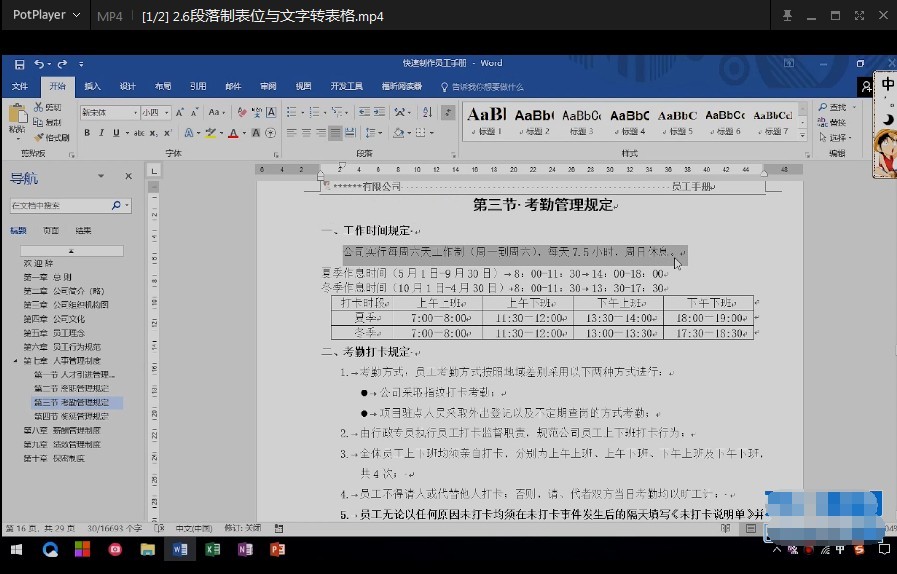Image resolution: width=897 pixels, height=574 pixels.
Task: Switch to the 插入 ribbon tab
Action: pos(92,86)
